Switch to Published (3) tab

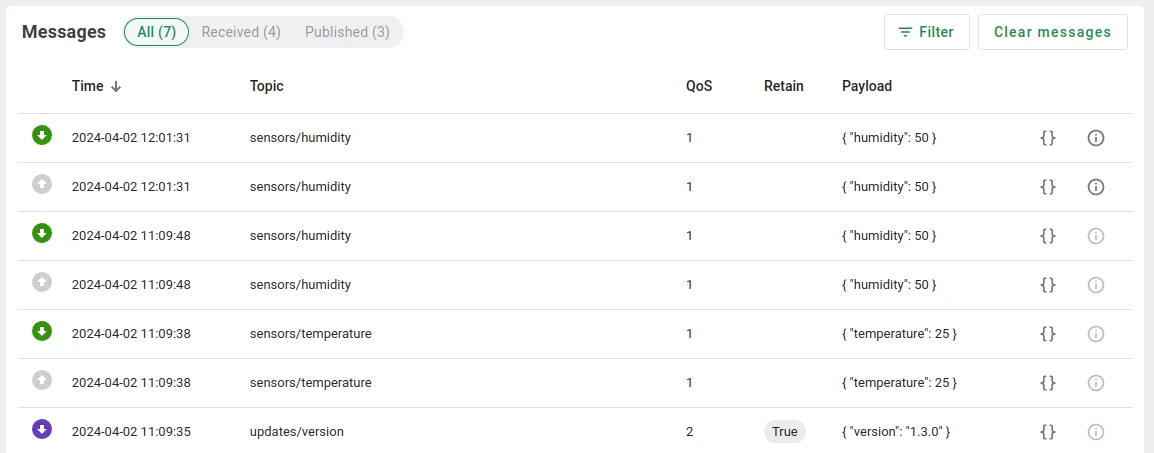pos(347,32)
